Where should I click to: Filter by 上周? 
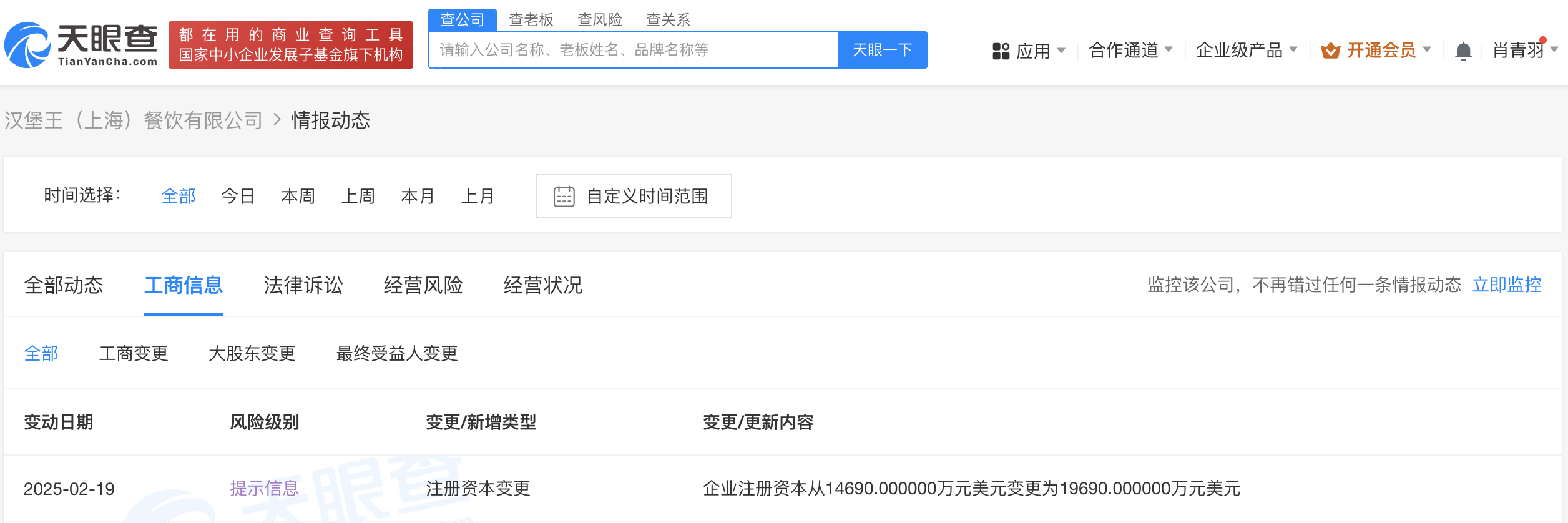[x=358, y=197]
